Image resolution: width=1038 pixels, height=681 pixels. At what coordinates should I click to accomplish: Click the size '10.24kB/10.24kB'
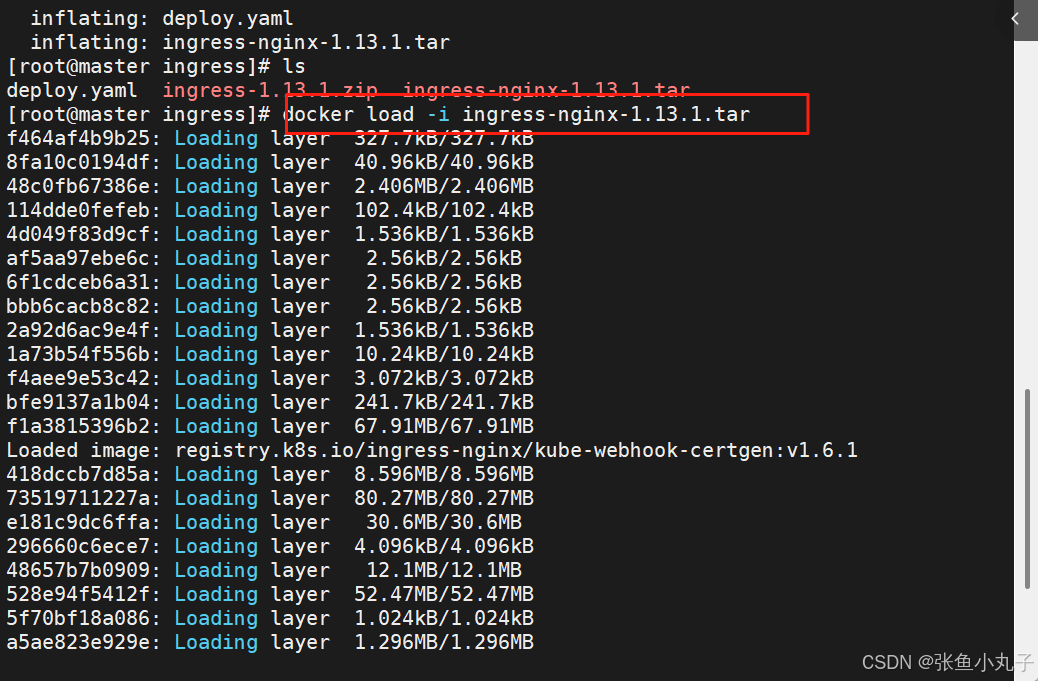coord(444,354)
